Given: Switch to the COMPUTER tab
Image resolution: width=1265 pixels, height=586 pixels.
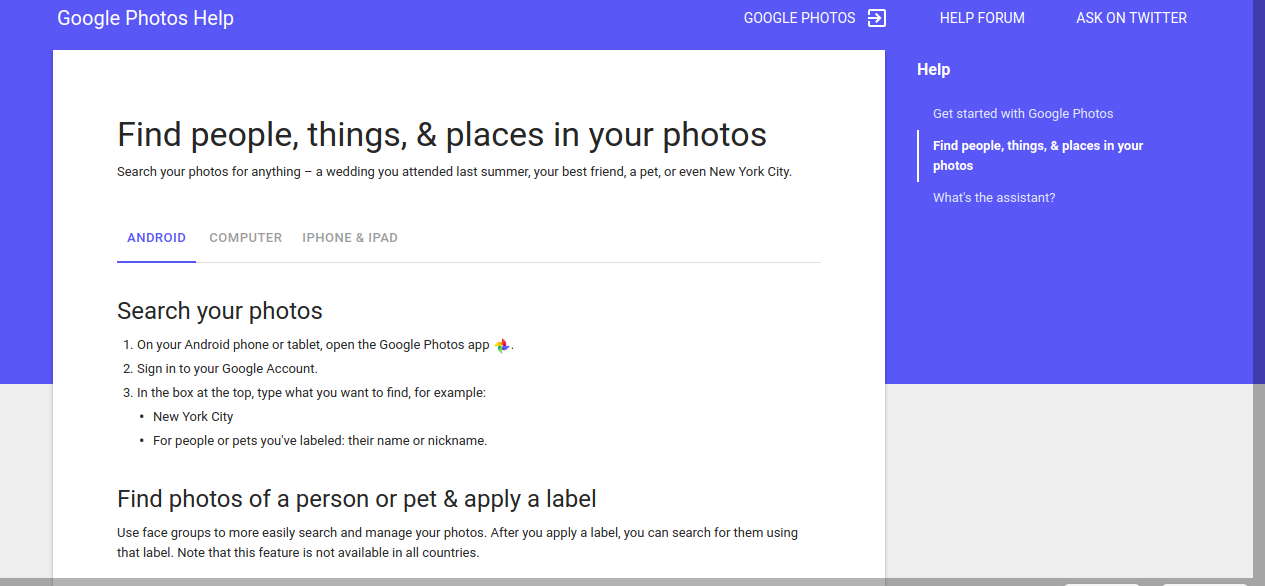Looking at the screenshot, I should pyautogui.click(x=245, y=238).
